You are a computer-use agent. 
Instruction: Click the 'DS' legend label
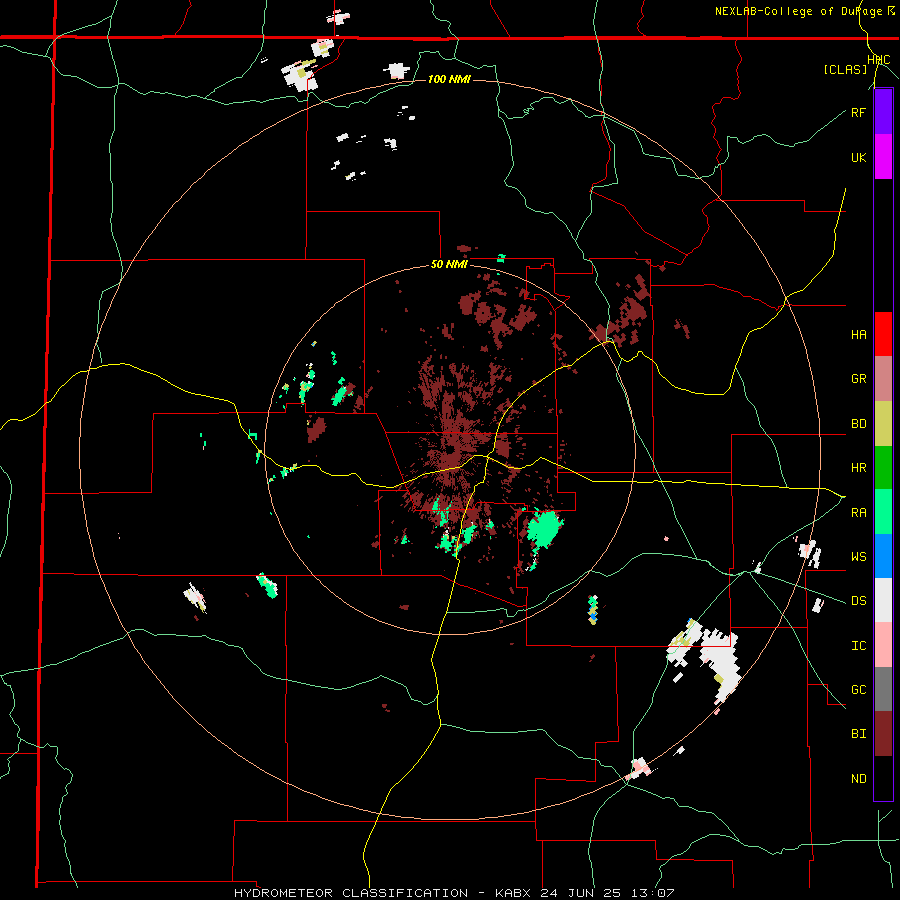tap(858, 601)
